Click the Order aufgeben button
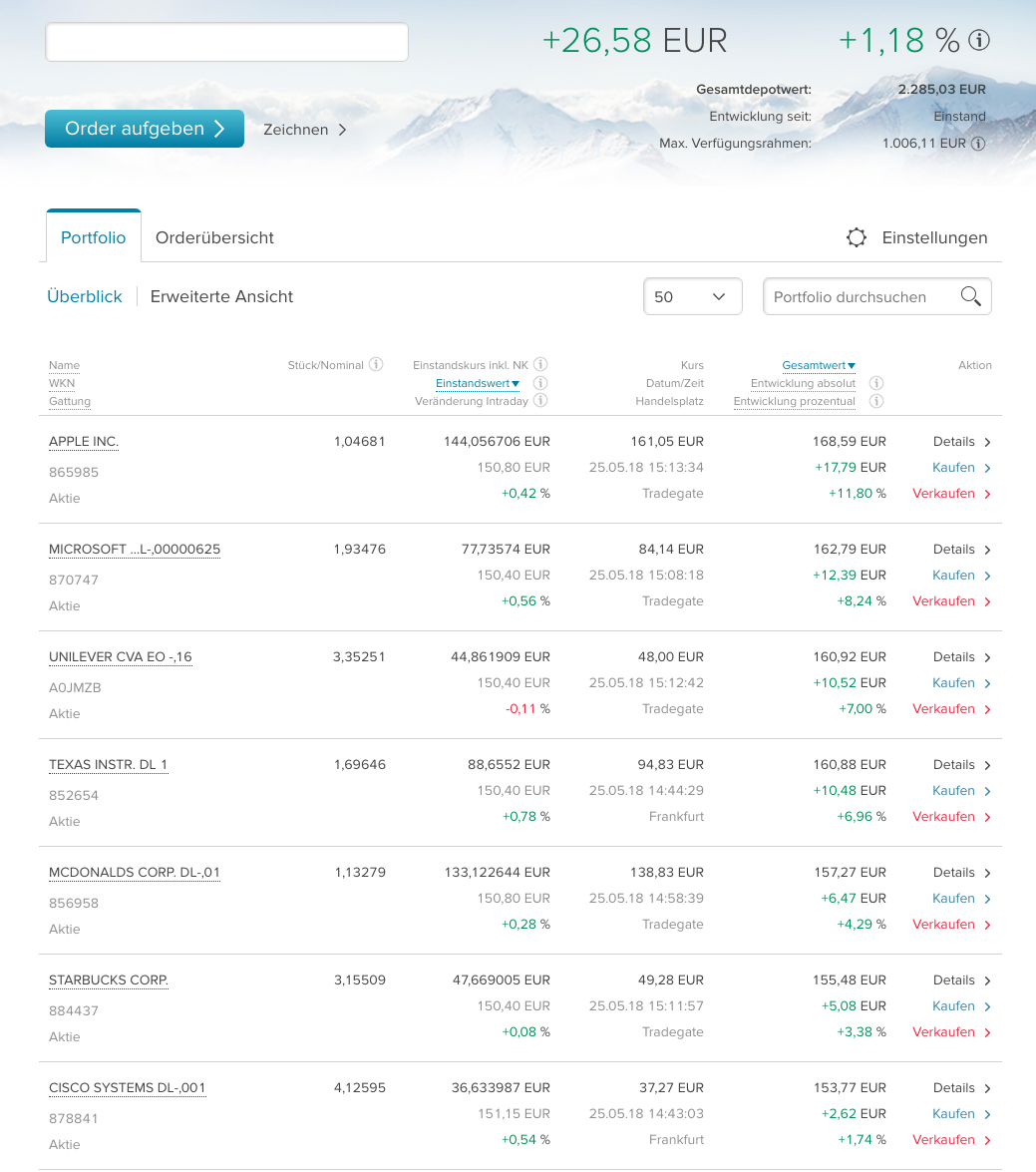The image size is (1036, 1172). click(145, 129)
